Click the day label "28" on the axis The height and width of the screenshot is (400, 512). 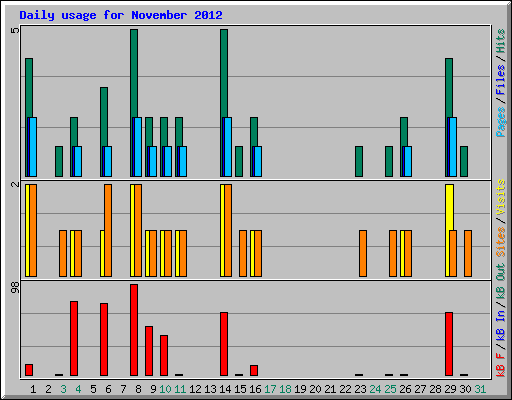(435, 389)
